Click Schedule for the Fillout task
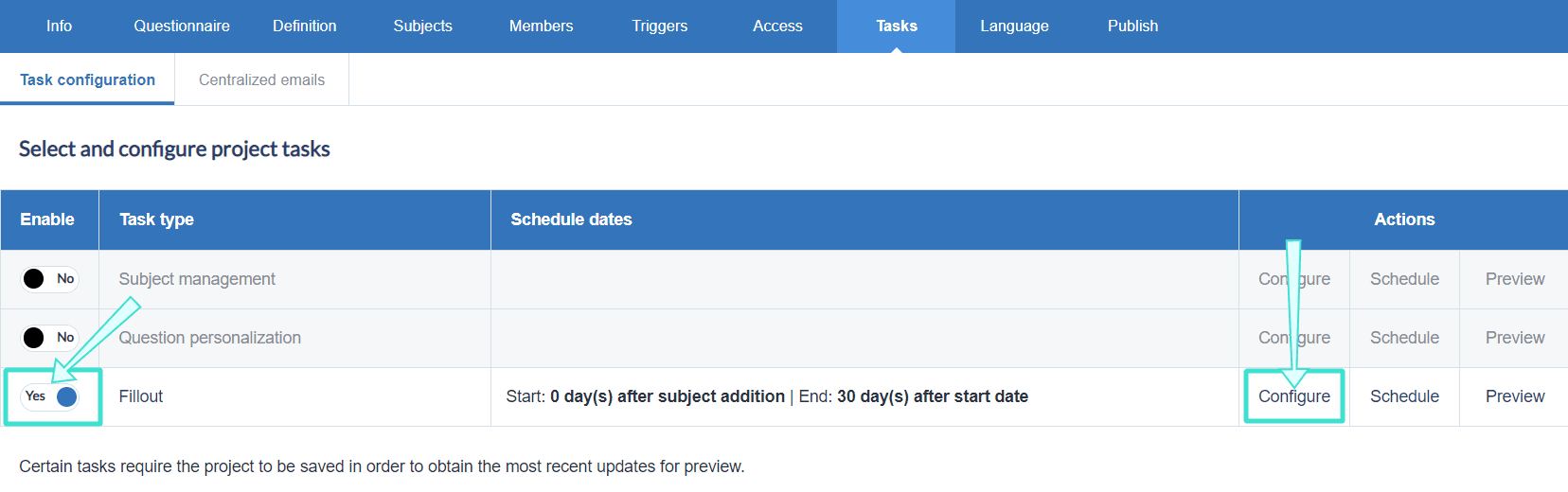Image resolution: width=1568 pixels, height=492 pixels. 1404,396
